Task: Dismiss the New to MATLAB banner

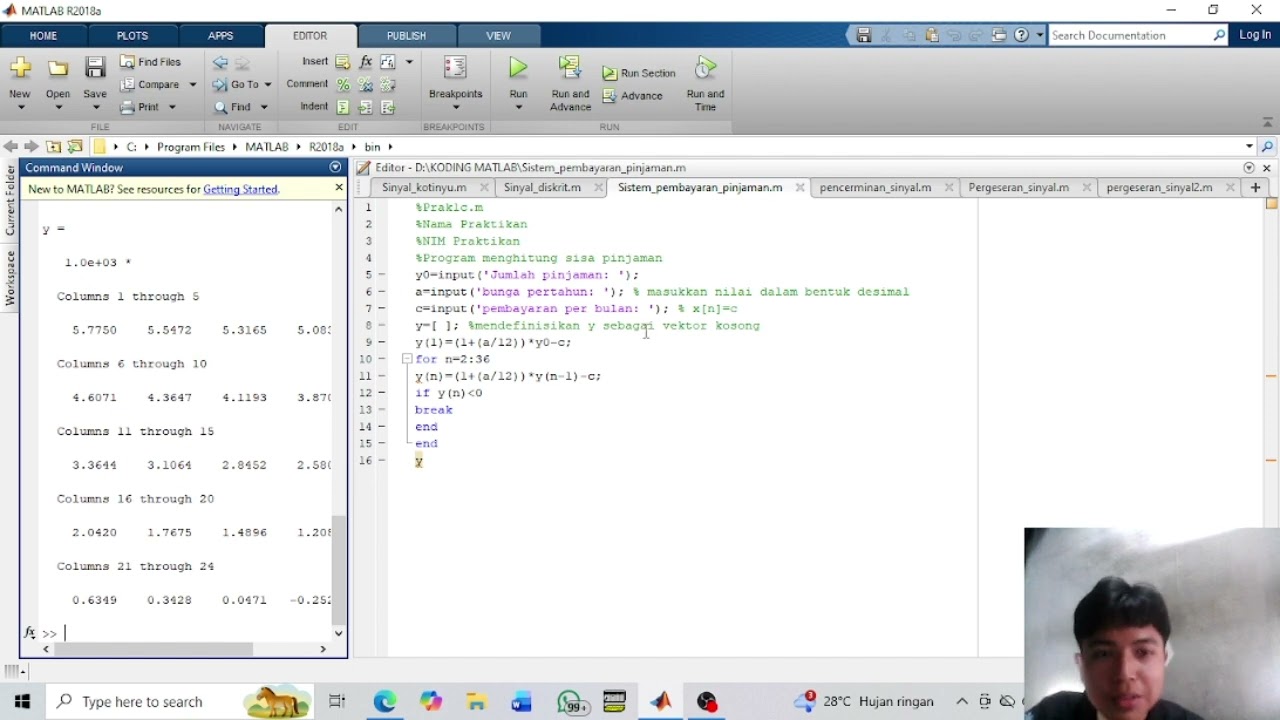Action: pyautogui.click(x=339, y=187)
